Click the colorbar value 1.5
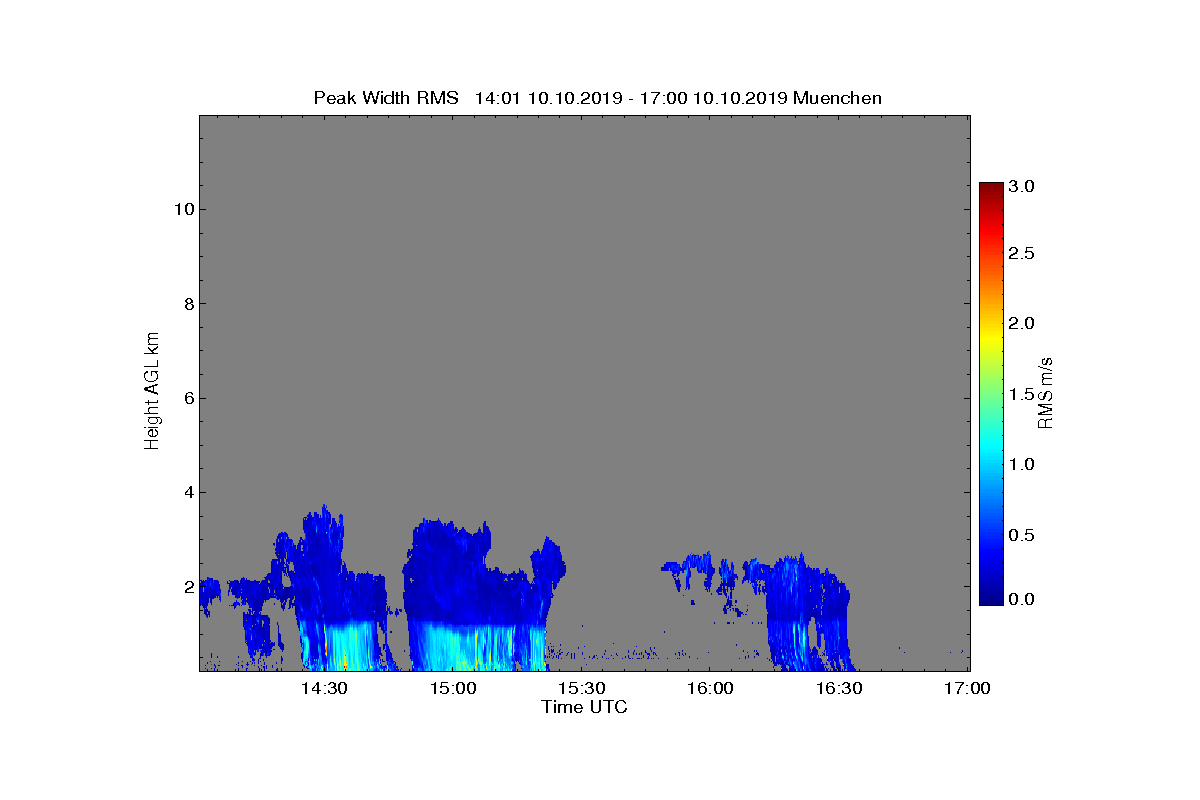Image resolution: width=1200 pixels, height=800 pixels. [x=1021, y=394]
